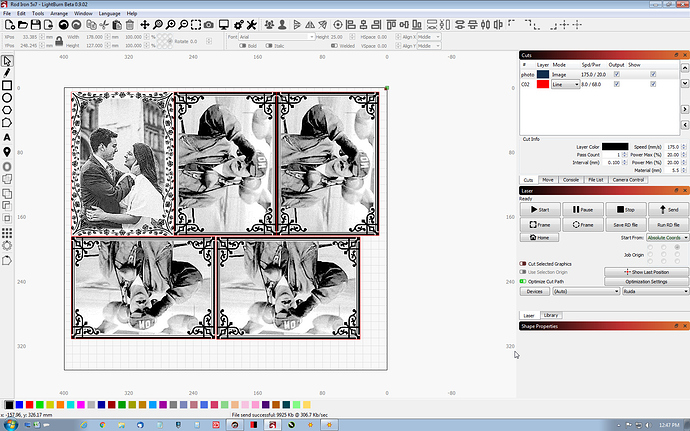Click the scissors Cut icon
Screen dimensions: 690x431
pos(104,25)
